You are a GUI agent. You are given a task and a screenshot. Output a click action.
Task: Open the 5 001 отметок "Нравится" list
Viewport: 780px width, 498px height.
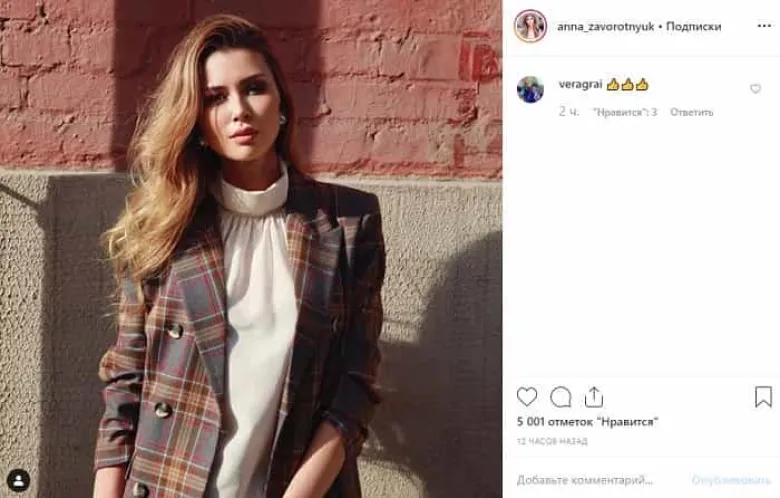(587, 422)
